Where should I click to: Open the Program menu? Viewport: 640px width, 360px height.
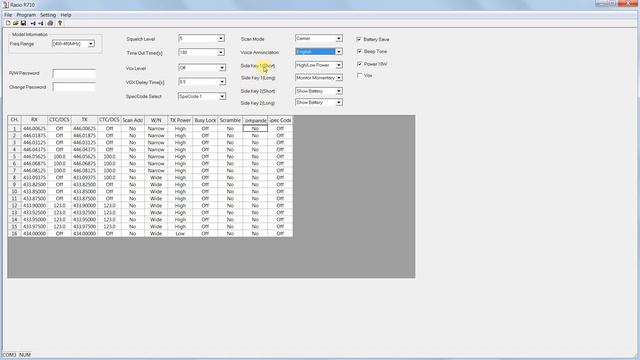[26, 15]
